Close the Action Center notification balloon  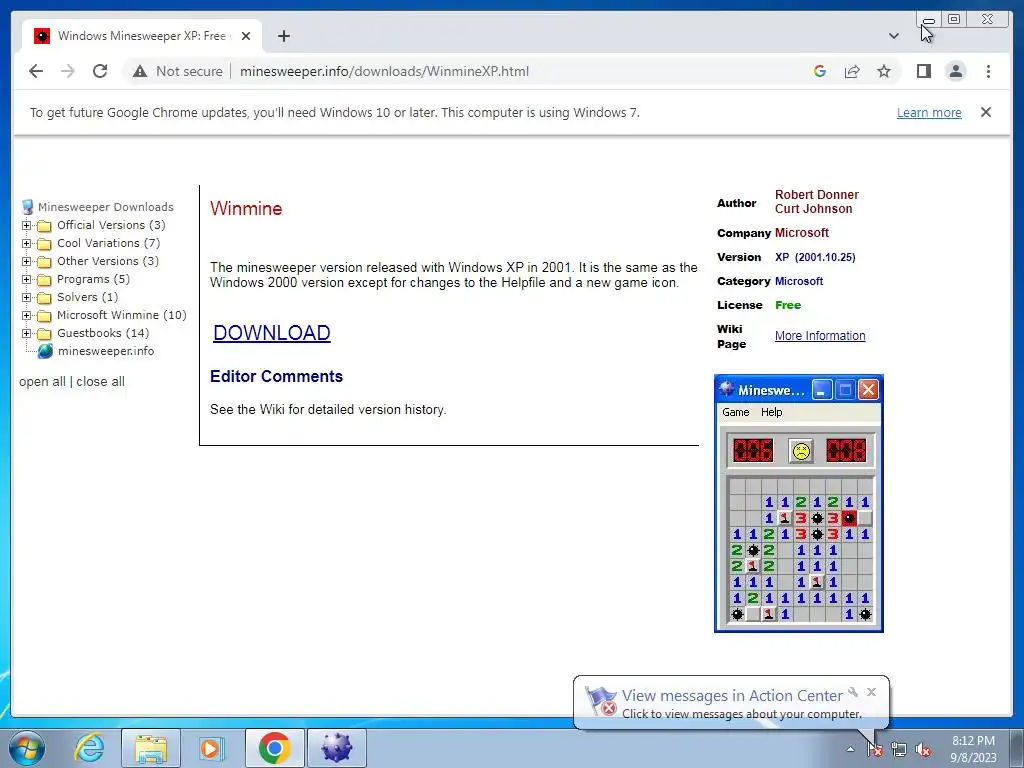pos(871,692)
